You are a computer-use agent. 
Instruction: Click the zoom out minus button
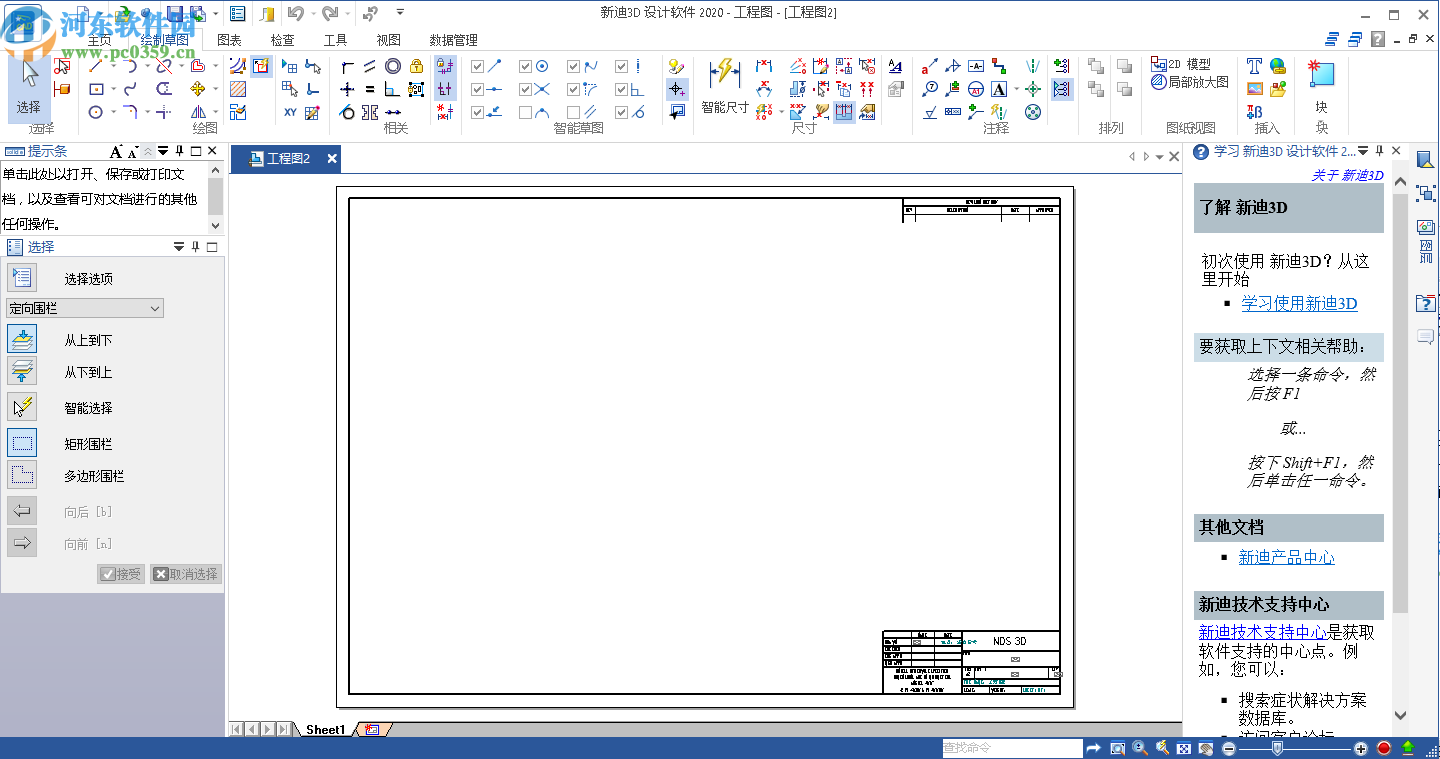click(1228, 748)
